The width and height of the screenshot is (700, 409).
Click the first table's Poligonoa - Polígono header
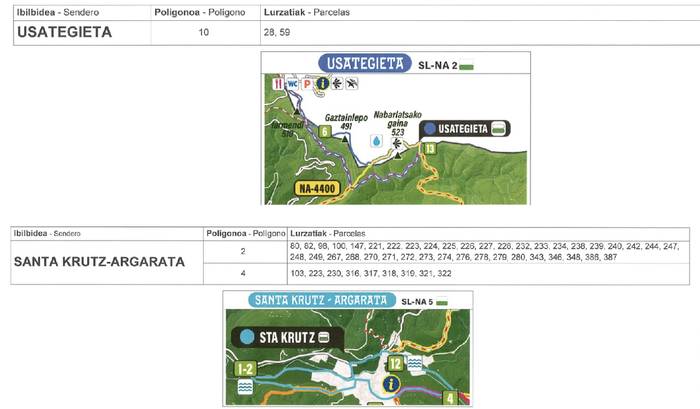pyautogui.click(x=200, y=13)
